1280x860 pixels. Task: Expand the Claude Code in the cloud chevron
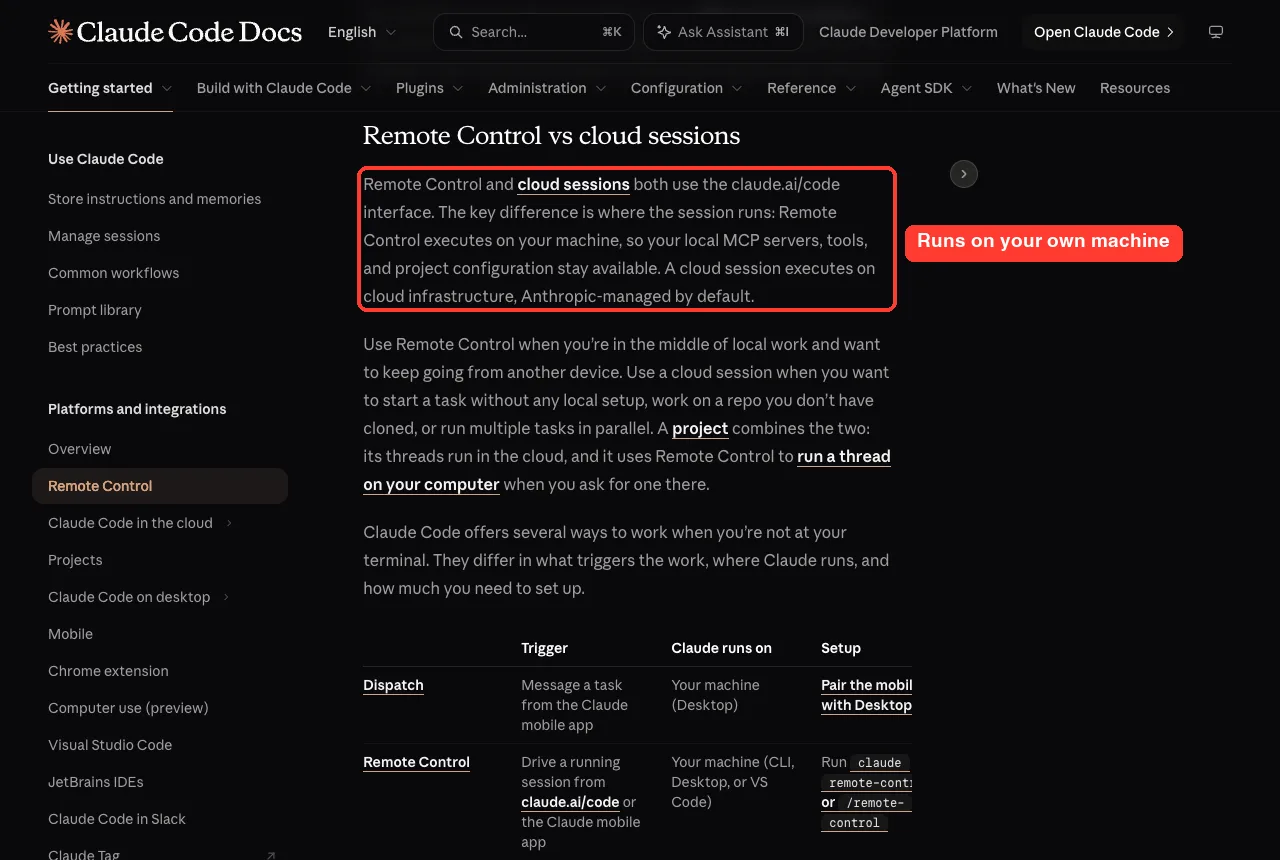229,523
